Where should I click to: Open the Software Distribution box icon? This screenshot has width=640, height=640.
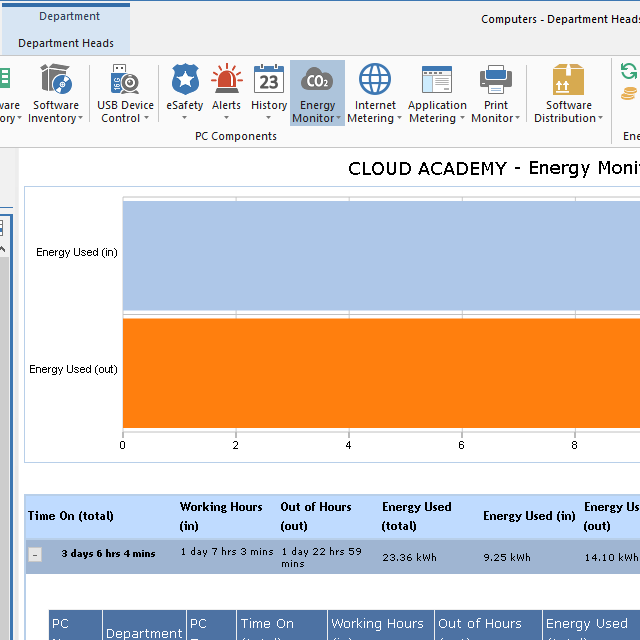tap(568, 79)
